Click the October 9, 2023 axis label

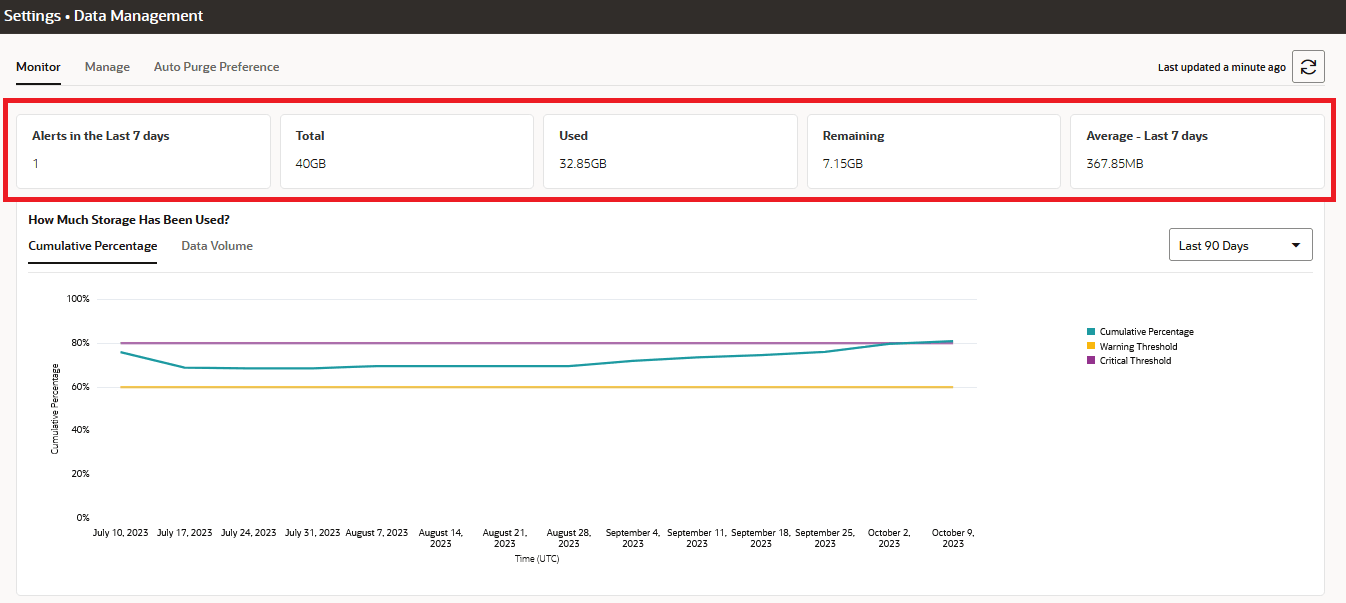[953, 538]
